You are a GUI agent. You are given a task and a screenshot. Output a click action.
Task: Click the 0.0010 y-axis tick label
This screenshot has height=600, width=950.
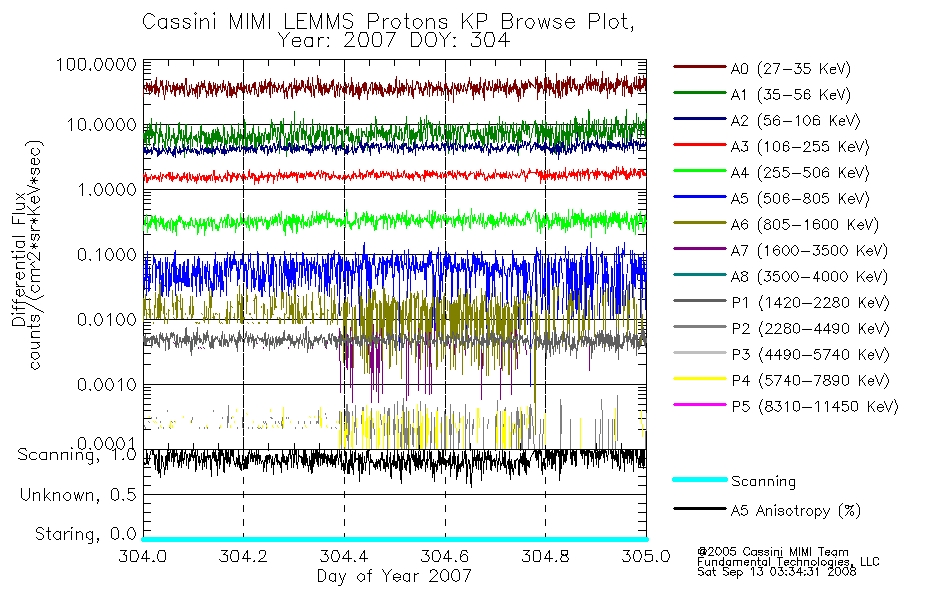click(x=107, y=384)
